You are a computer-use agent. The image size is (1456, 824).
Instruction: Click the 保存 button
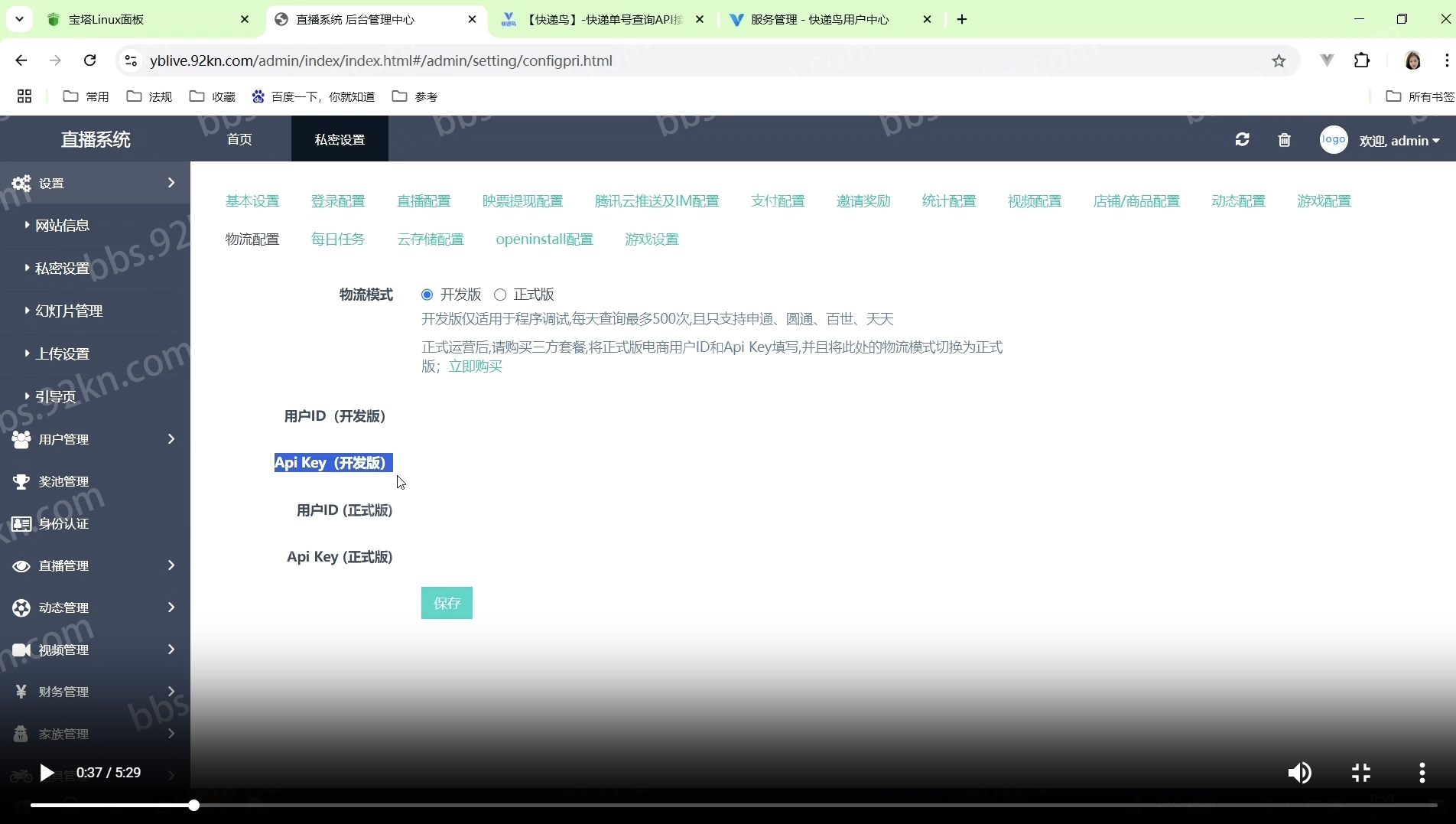point(447,603)
